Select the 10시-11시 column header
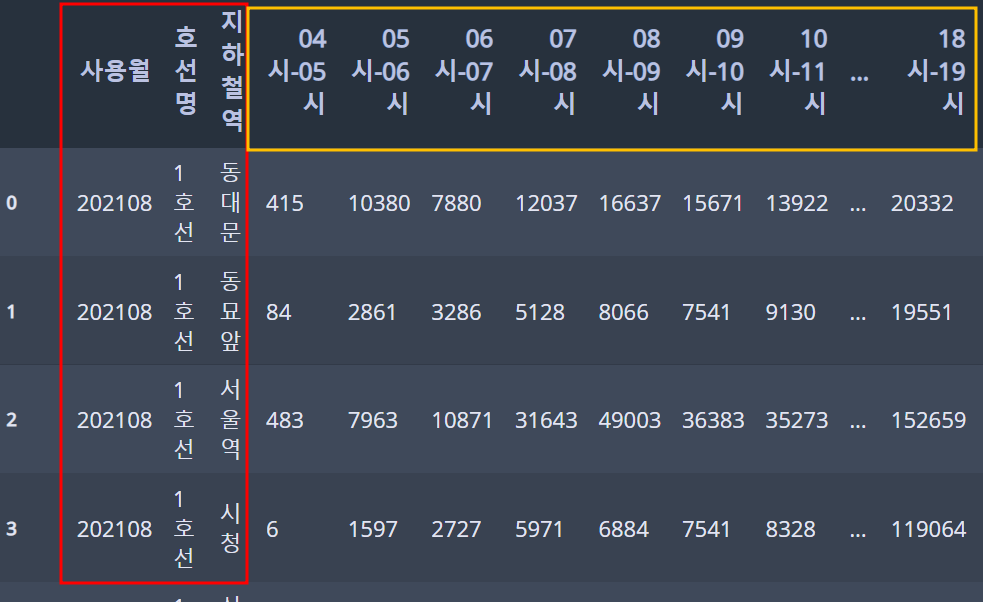Viewport: 983px width, 602px height. point(798,71)
